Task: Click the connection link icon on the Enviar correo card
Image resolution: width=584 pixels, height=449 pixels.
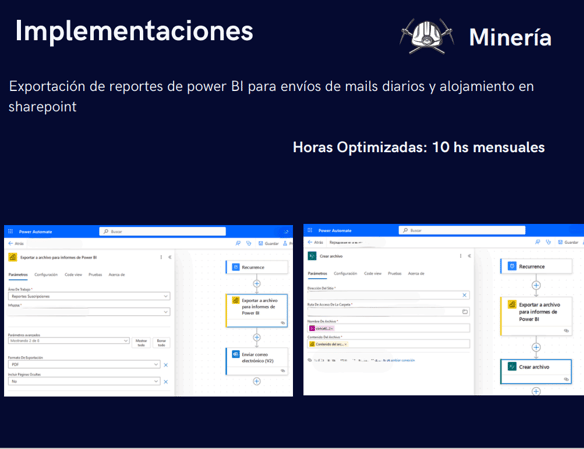Action: (283, 371)
